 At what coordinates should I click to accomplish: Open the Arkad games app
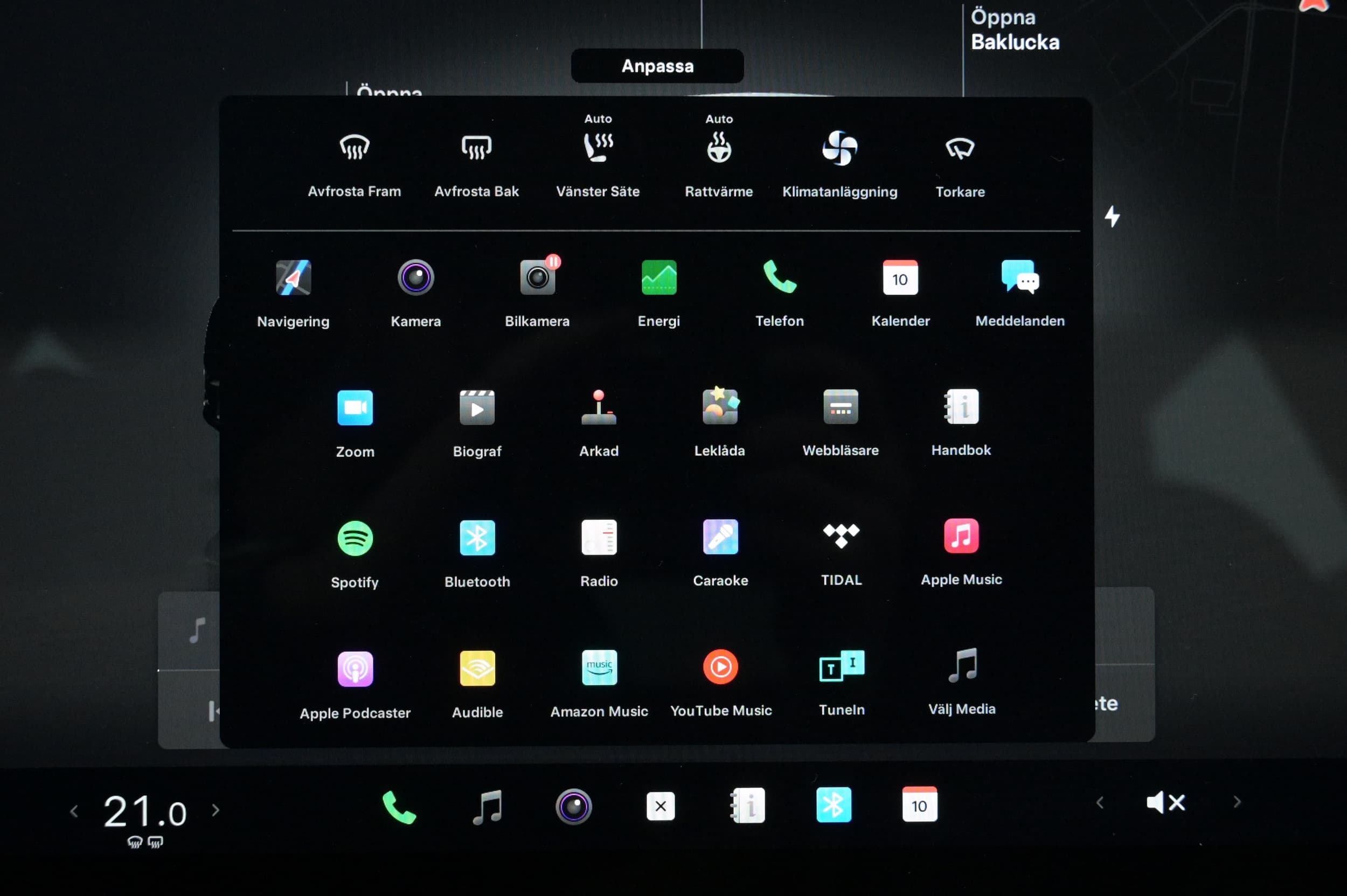pos(599,407)
